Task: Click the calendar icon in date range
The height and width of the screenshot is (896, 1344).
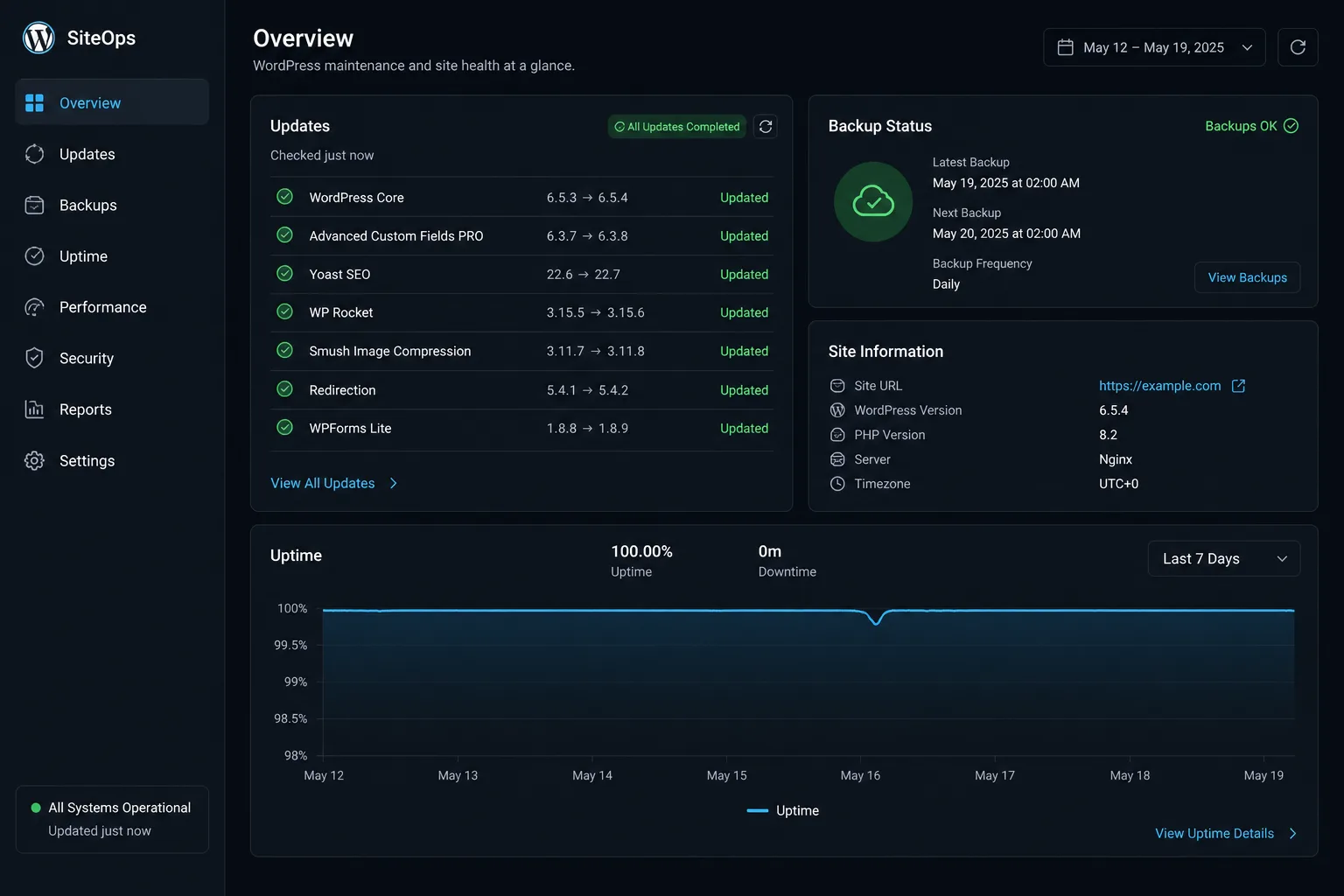Action: [1065, 47]
